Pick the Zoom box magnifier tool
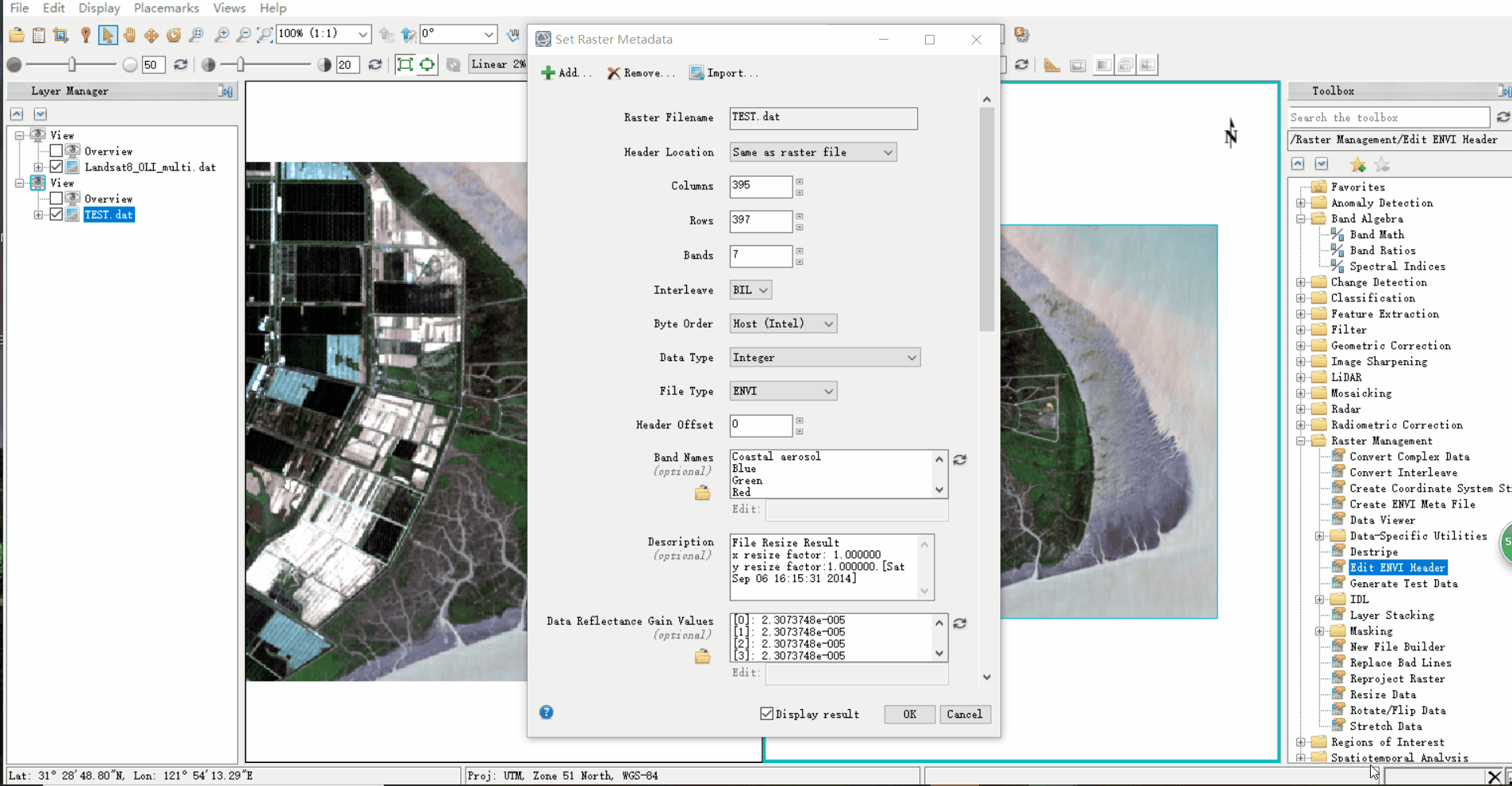Image resolution: width=1512 pixels, height=786 pixels. [197, 35]
